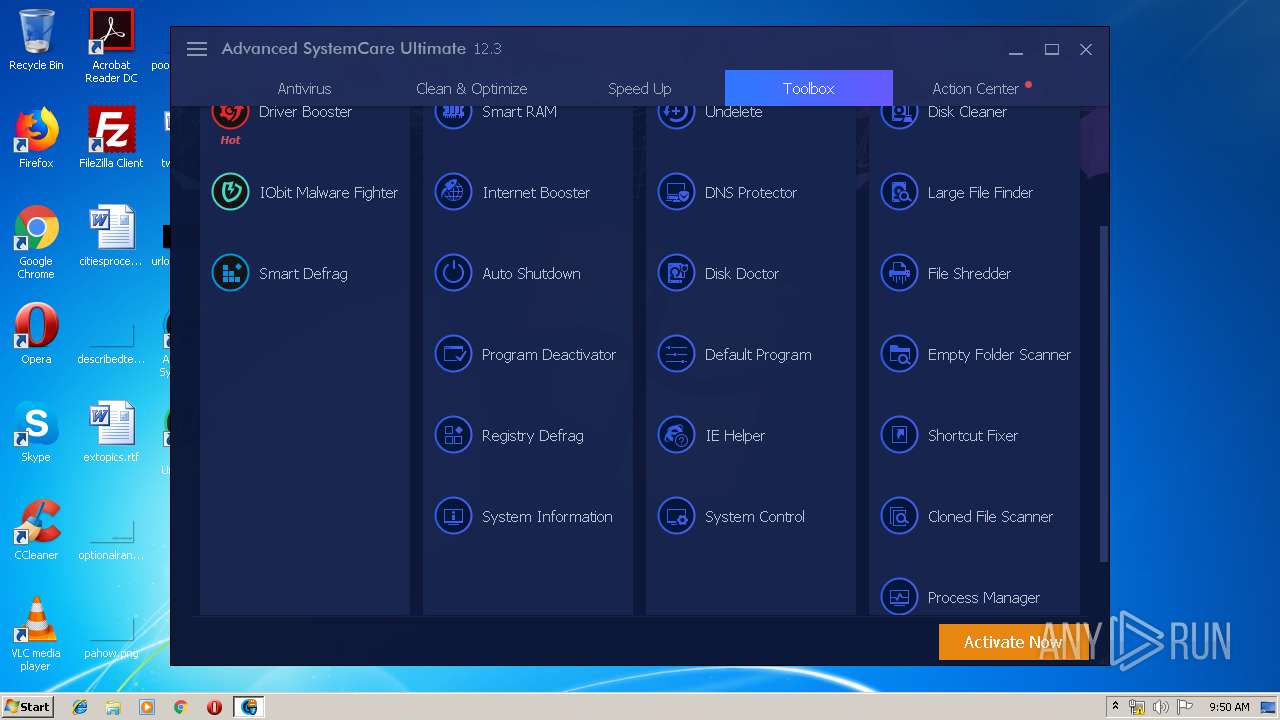The width and height of the screenshot is (1280, 720).
Task: Open Program Deactivator icon
Action: (x=453, y=354)
